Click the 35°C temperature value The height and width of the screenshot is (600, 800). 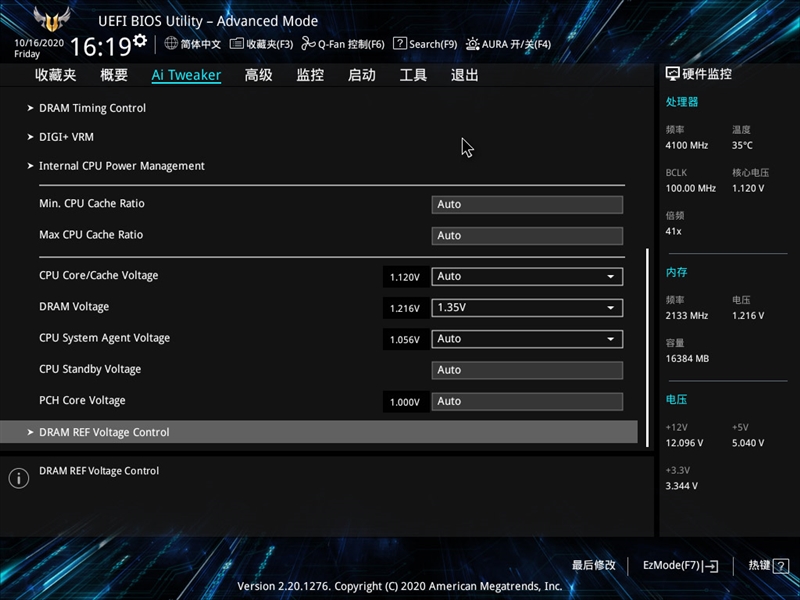point(742,145)
